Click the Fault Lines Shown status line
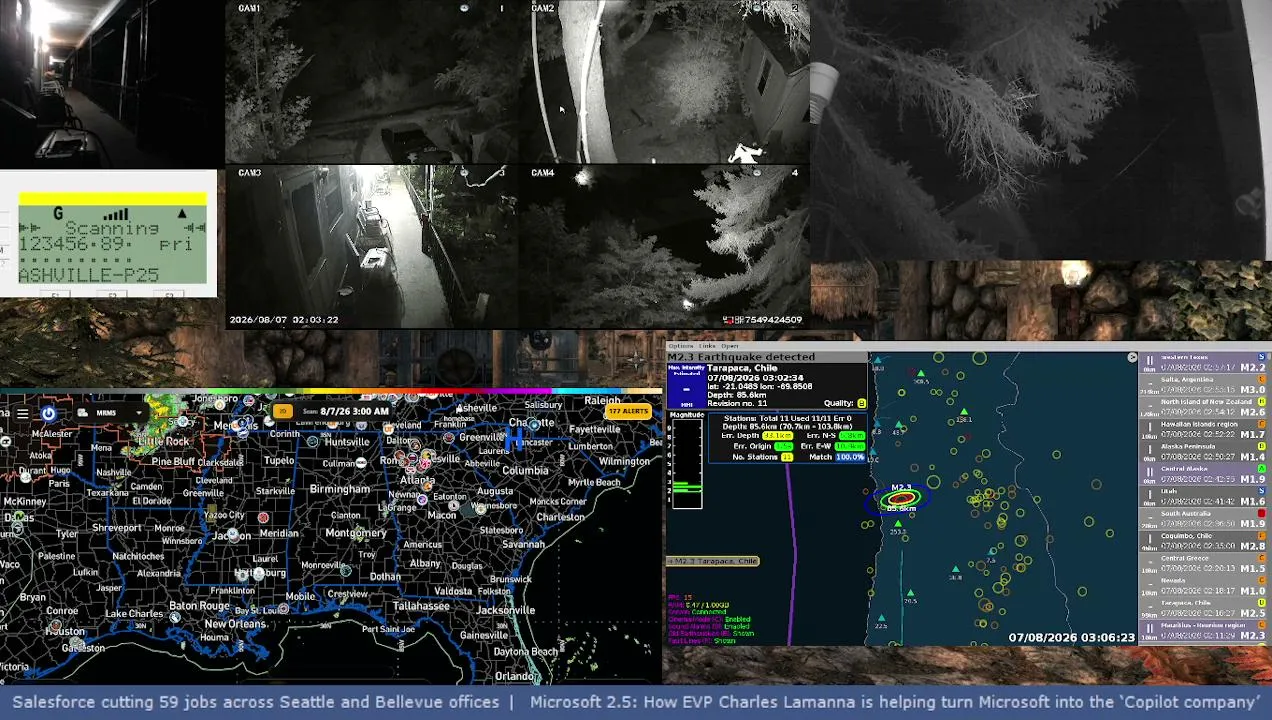Screen dimensions: 1272x720 click(x=701, y=640)
